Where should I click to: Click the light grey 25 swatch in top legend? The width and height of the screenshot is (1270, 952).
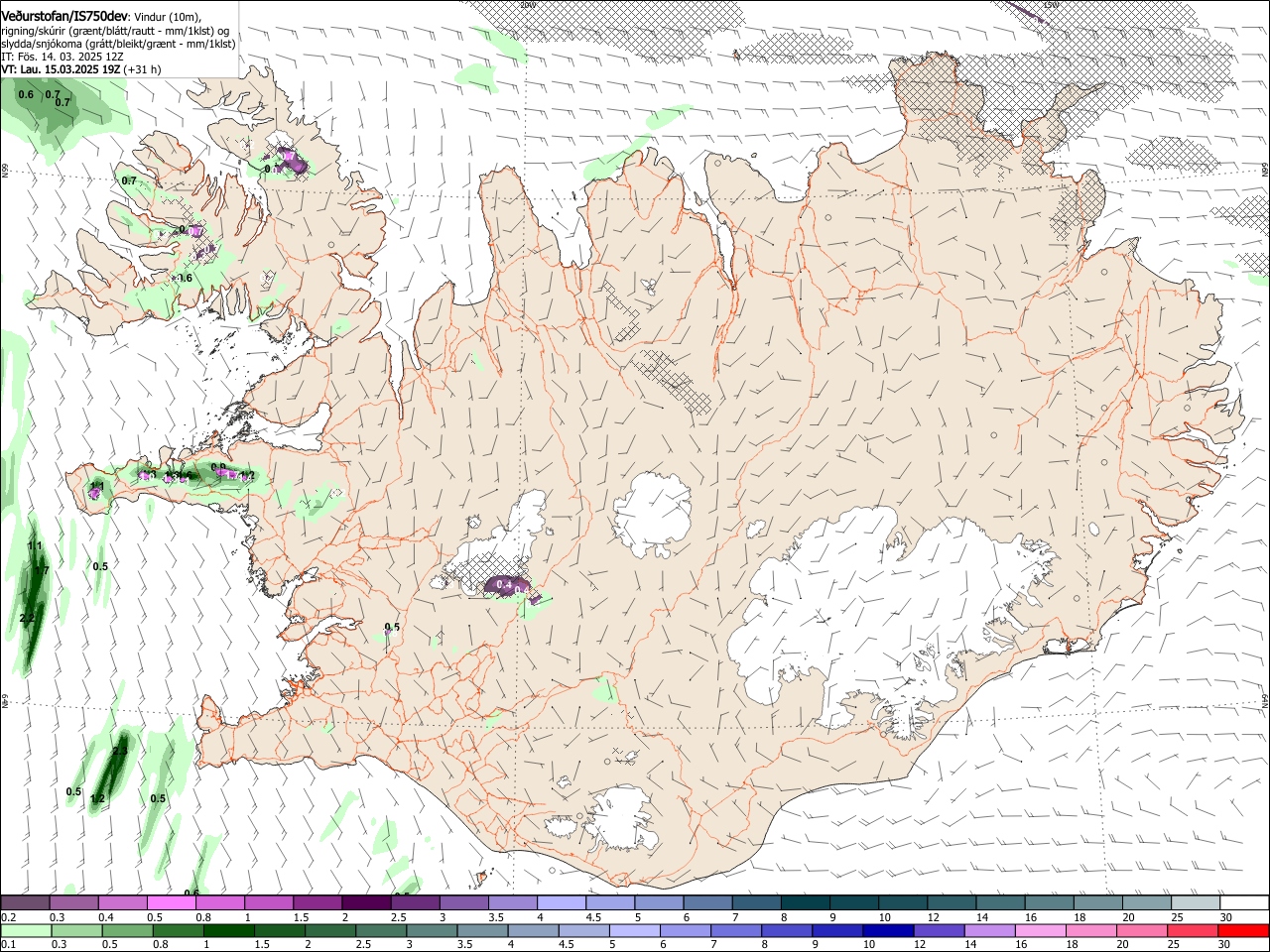pyautogui.click(x=1196, y=902)
